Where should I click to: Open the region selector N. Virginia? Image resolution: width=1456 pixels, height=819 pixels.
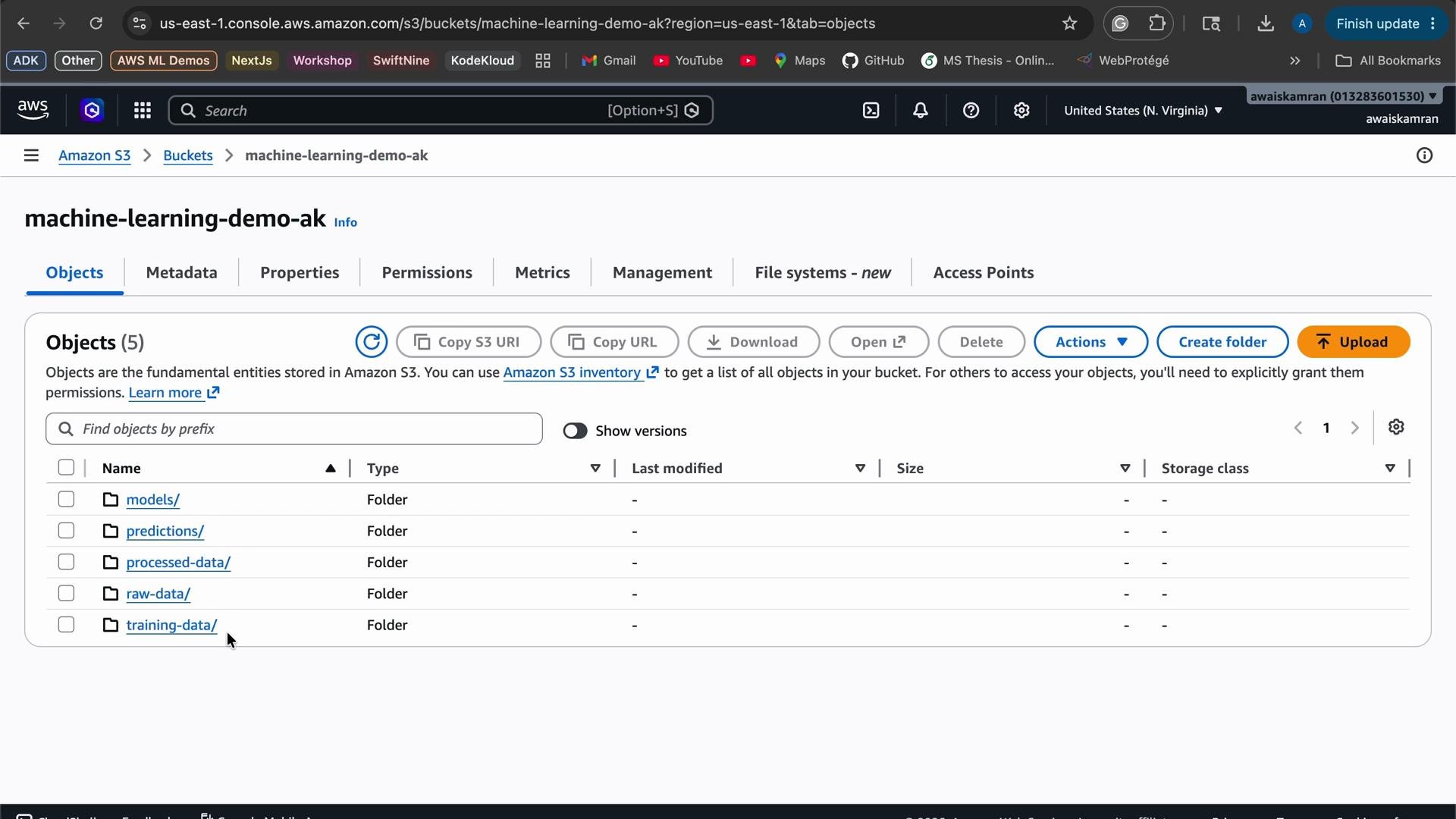coord(1143,111)
